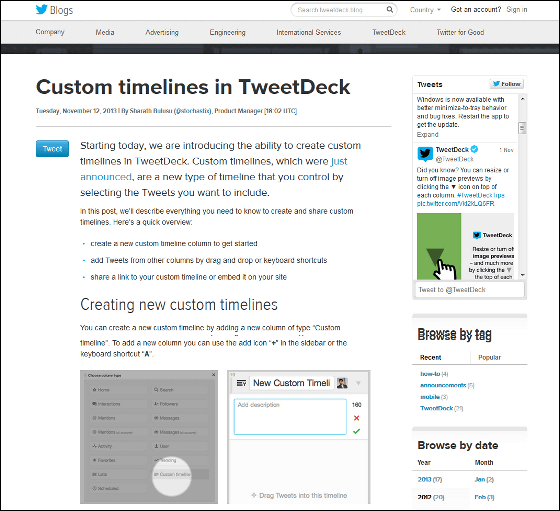Screen dimensions: 560x511
Task: Click the red X cancel description icon
Action: [x=356, y=418]
